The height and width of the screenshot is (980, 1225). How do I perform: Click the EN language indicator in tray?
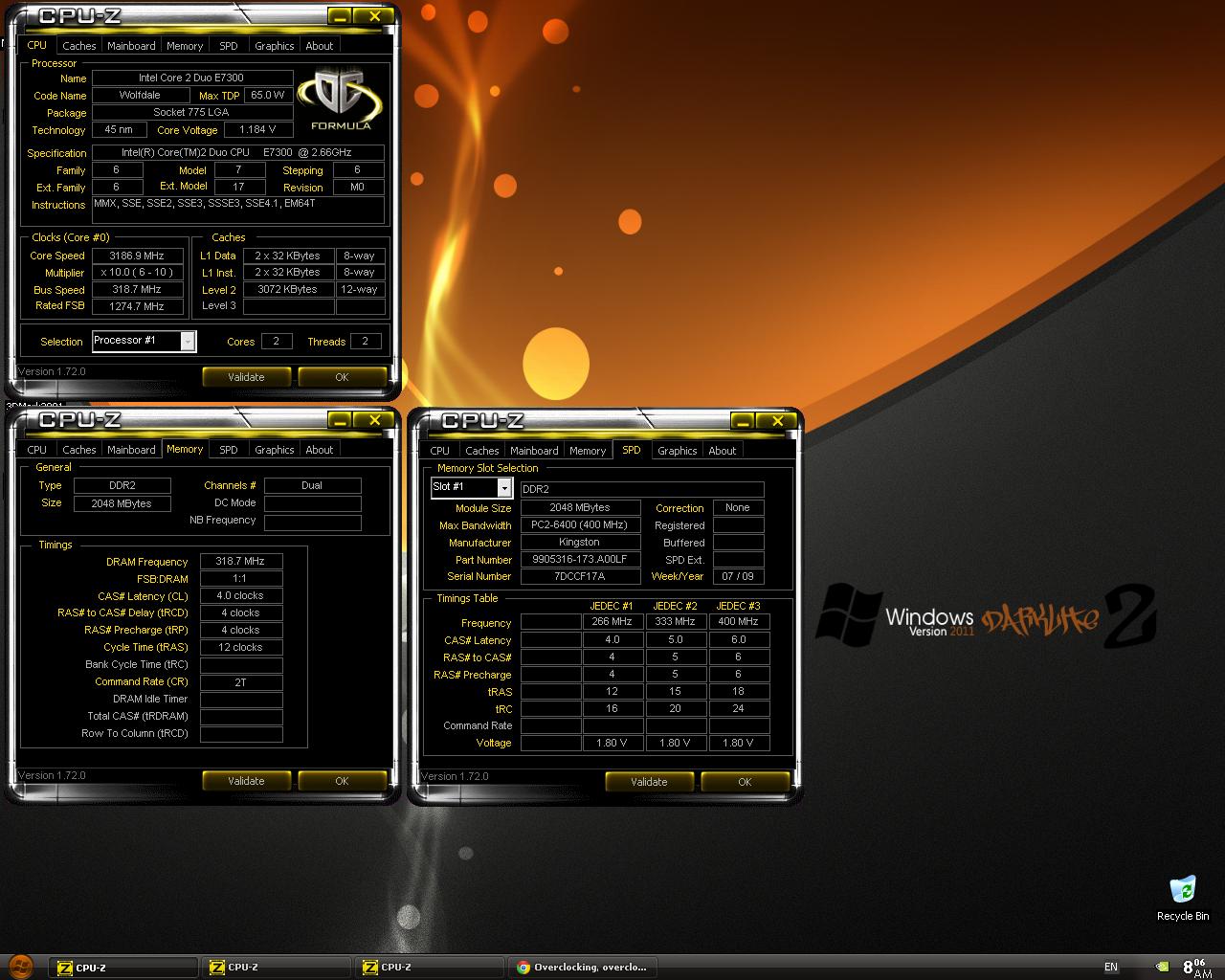[x=1111, y=967]
